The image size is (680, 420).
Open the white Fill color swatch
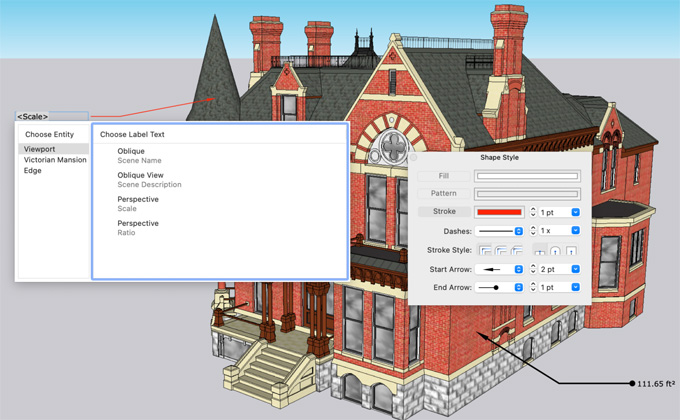tap(527, 176)
